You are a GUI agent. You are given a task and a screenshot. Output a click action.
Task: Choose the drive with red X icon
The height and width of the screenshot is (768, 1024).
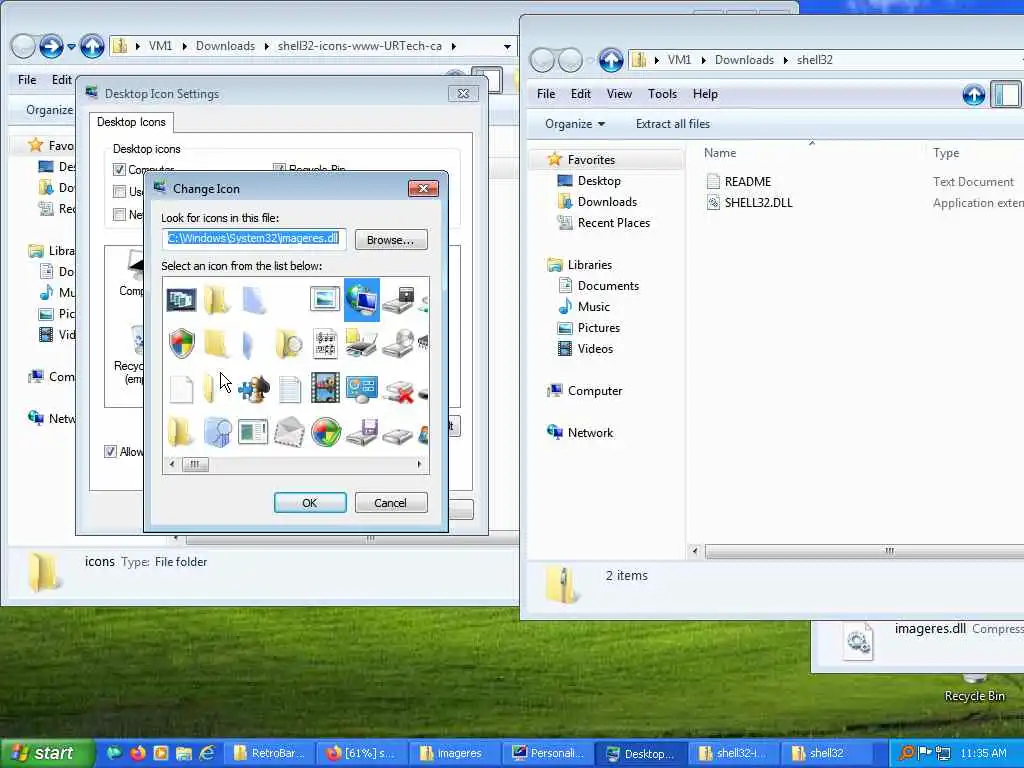pyautogui.click(x=398, y=391)
